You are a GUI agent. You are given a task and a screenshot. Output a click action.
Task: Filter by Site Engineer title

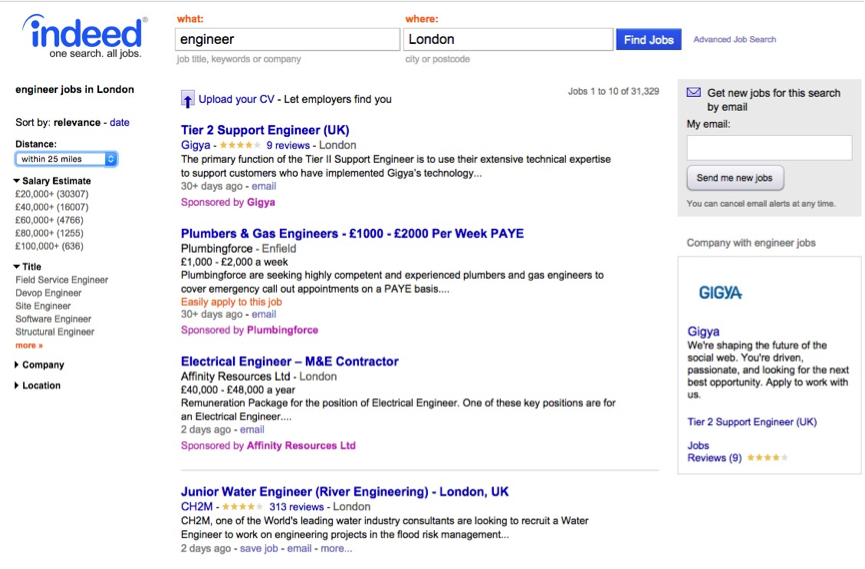coord(43,306)
